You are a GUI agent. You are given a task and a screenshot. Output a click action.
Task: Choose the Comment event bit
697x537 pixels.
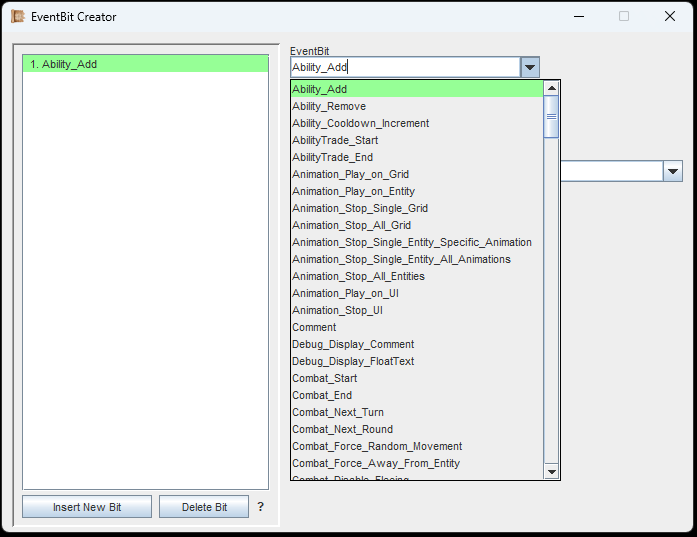pyautogui.click(x=314, y=327)
